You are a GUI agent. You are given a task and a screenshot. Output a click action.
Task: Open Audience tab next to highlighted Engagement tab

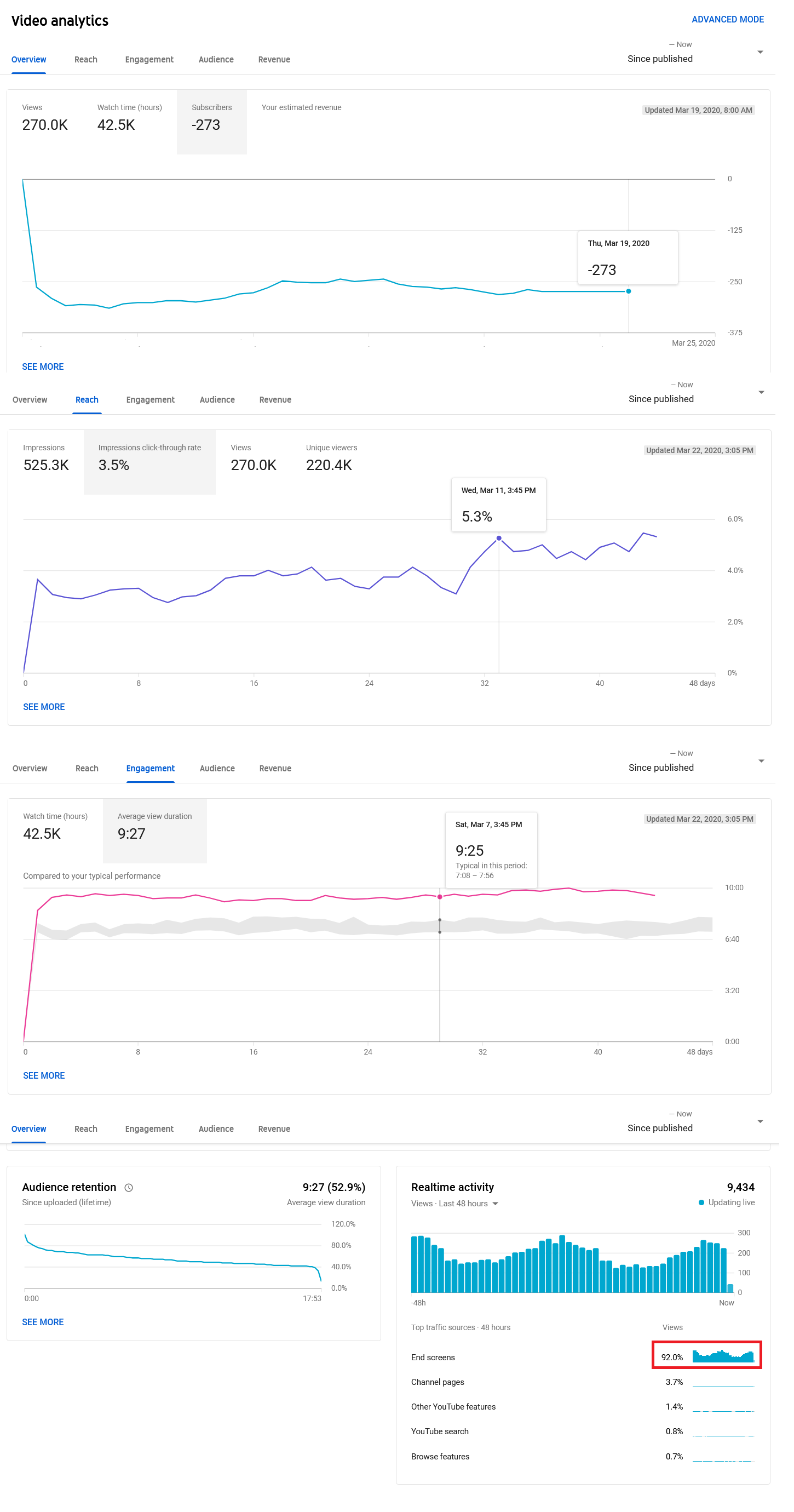pyautogui.click(x=217, y=768)
